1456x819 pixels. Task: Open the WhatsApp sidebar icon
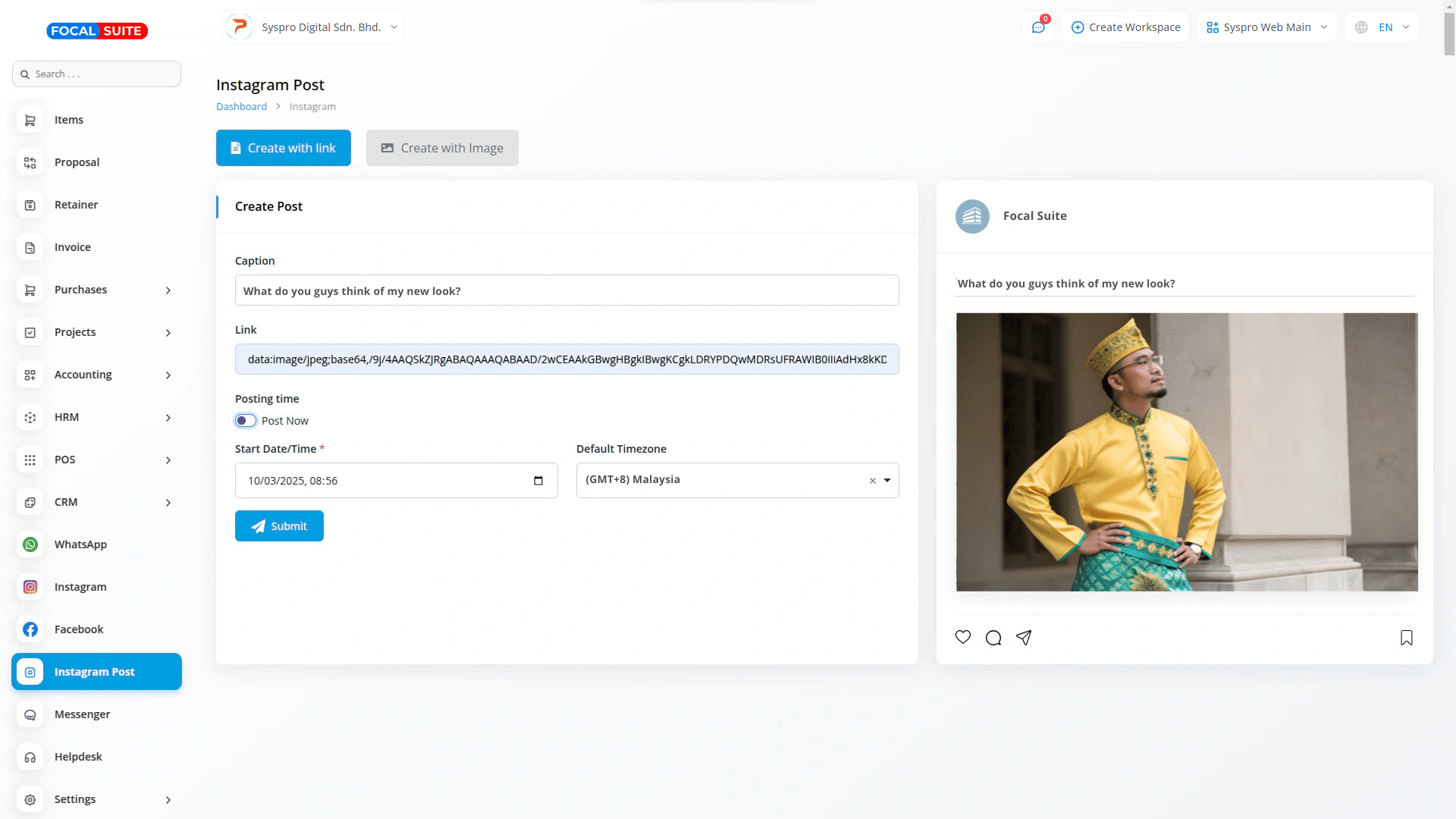coord(30,544)
